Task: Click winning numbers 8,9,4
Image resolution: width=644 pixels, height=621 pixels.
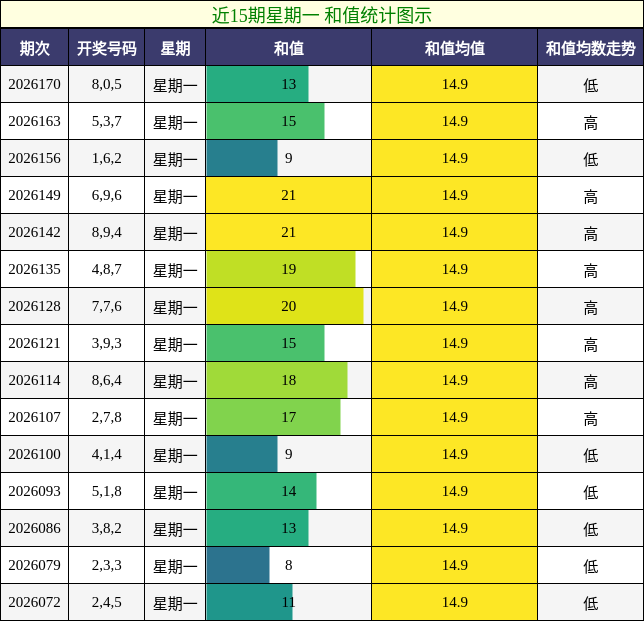Action: pyautogui.click(x=107, y=232)
